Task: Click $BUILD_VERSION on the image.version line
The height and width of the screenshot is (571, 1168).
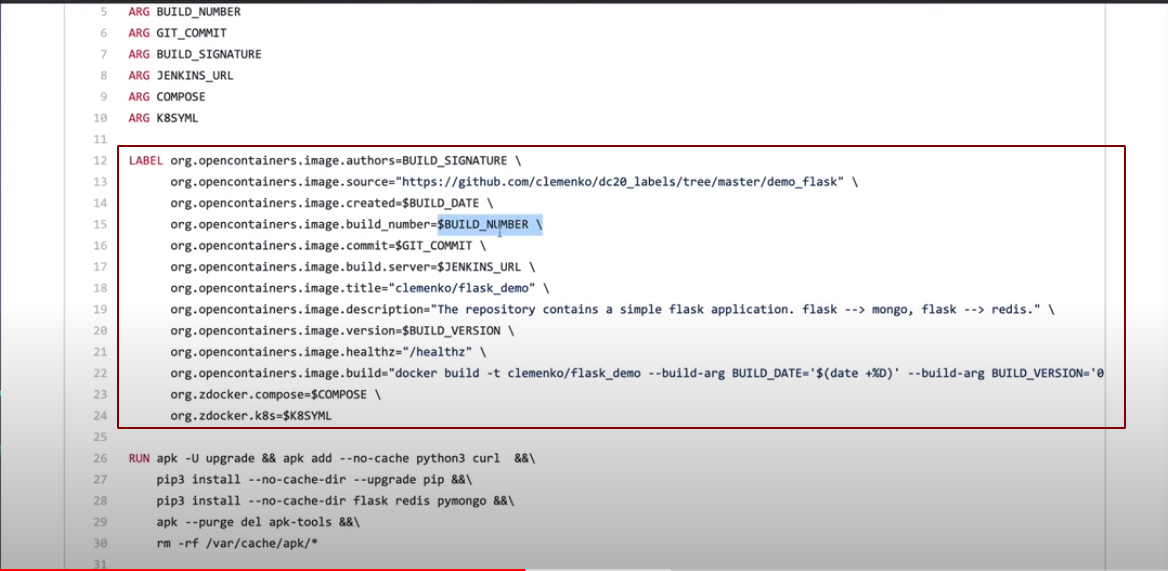Action: click(x=451, y=331)
